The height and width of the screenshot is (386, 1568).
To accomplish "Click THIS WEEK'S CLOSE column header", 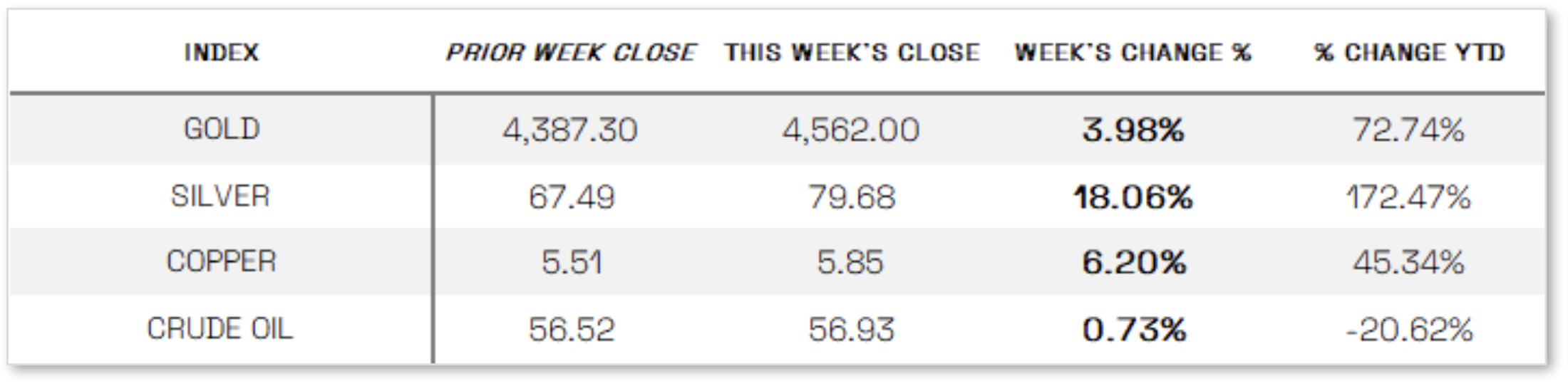I will click(x=852, y=52).
